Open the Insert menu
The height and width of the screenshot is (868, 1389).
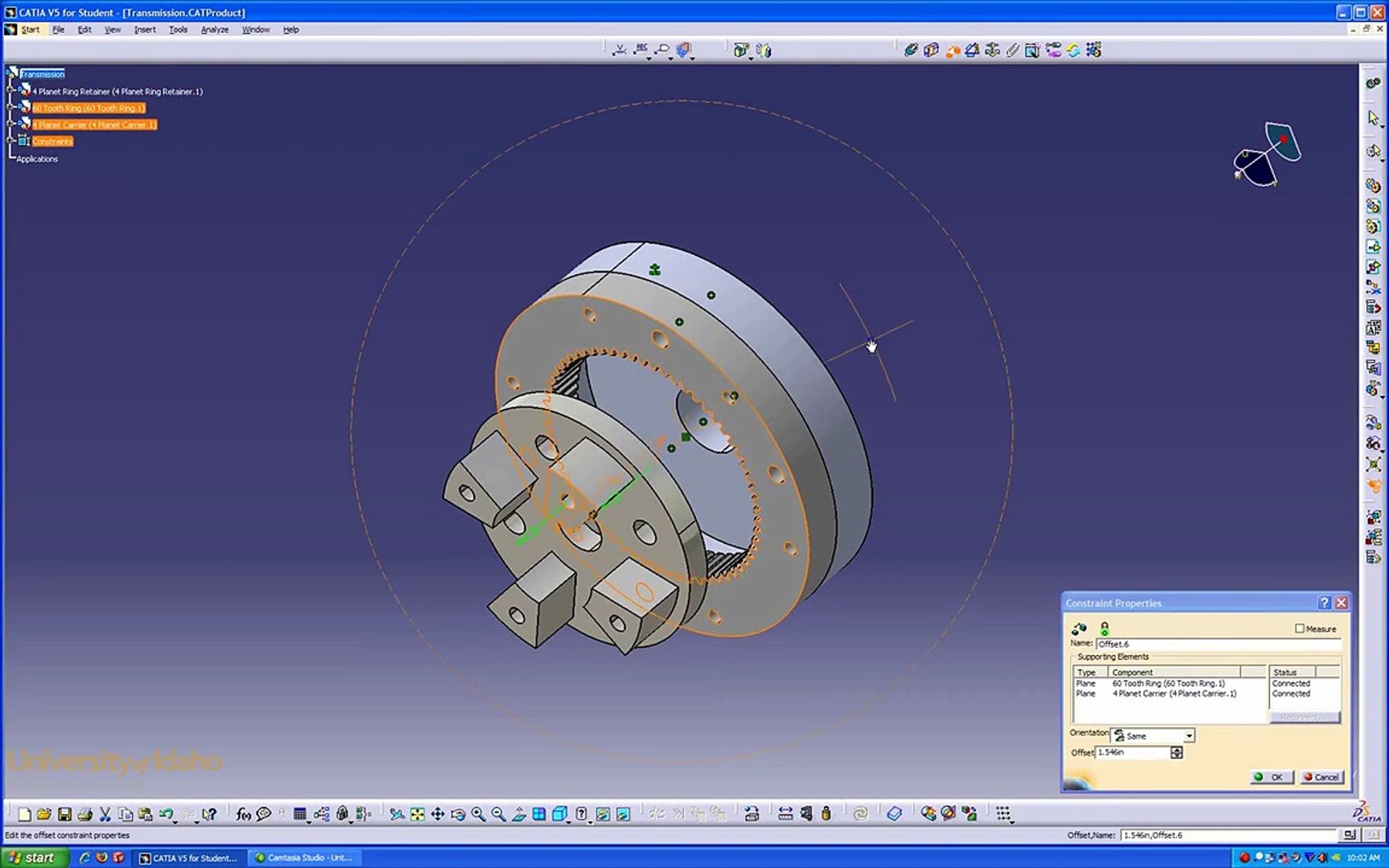[145, 30]
